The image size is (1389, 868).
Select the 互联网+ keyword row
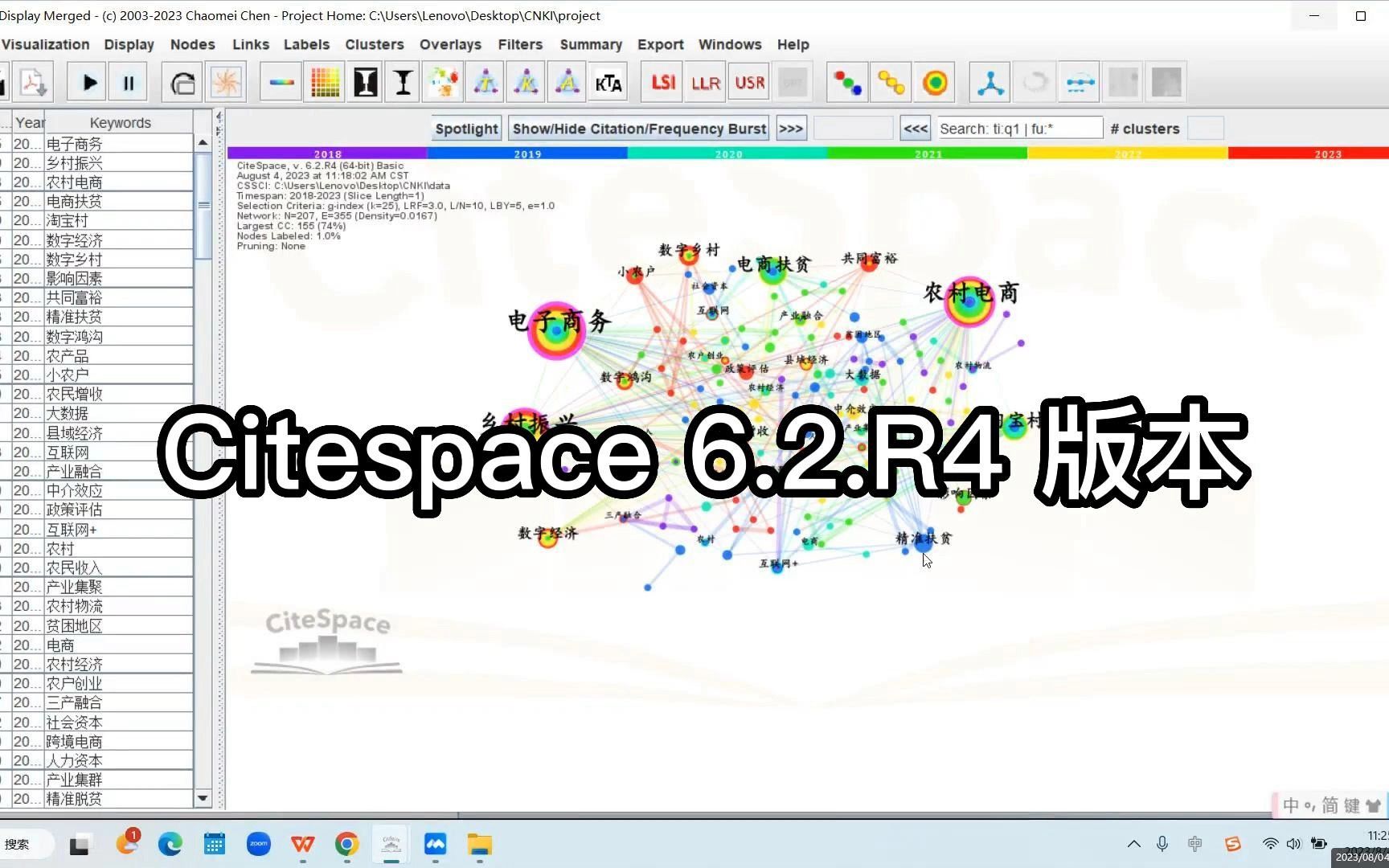(96, 530)
